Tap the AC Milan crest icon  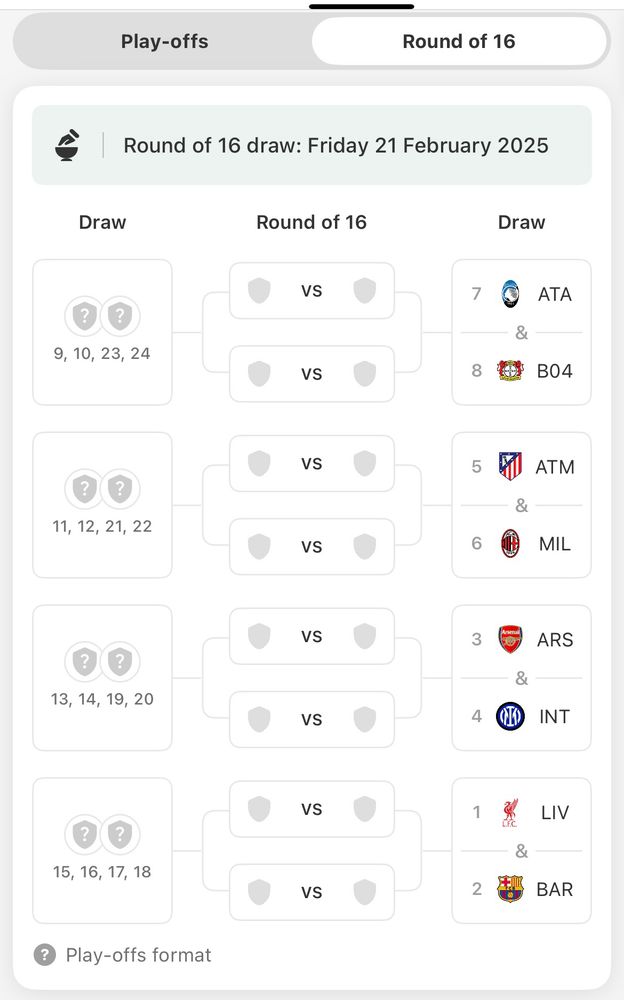tap(510, 543)
